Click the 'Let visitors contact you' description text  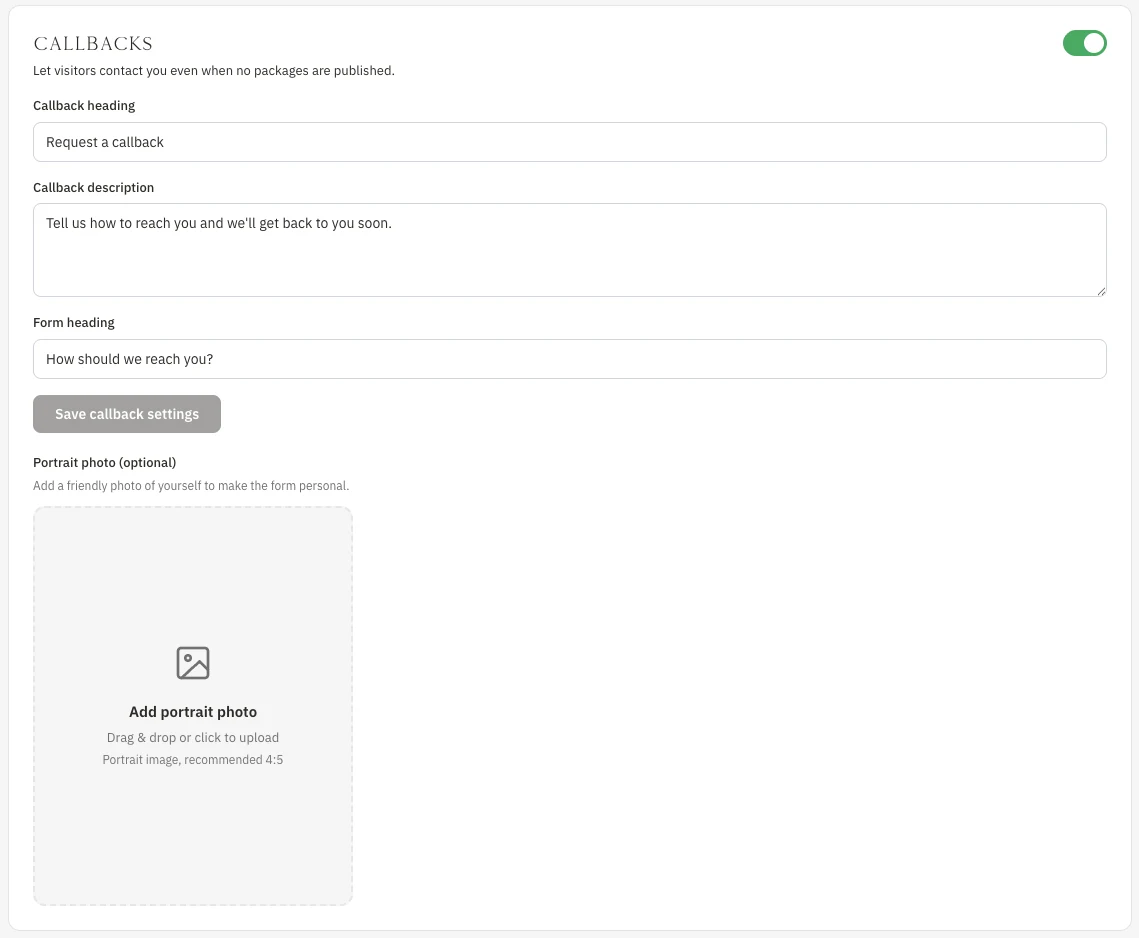point(214,70)
